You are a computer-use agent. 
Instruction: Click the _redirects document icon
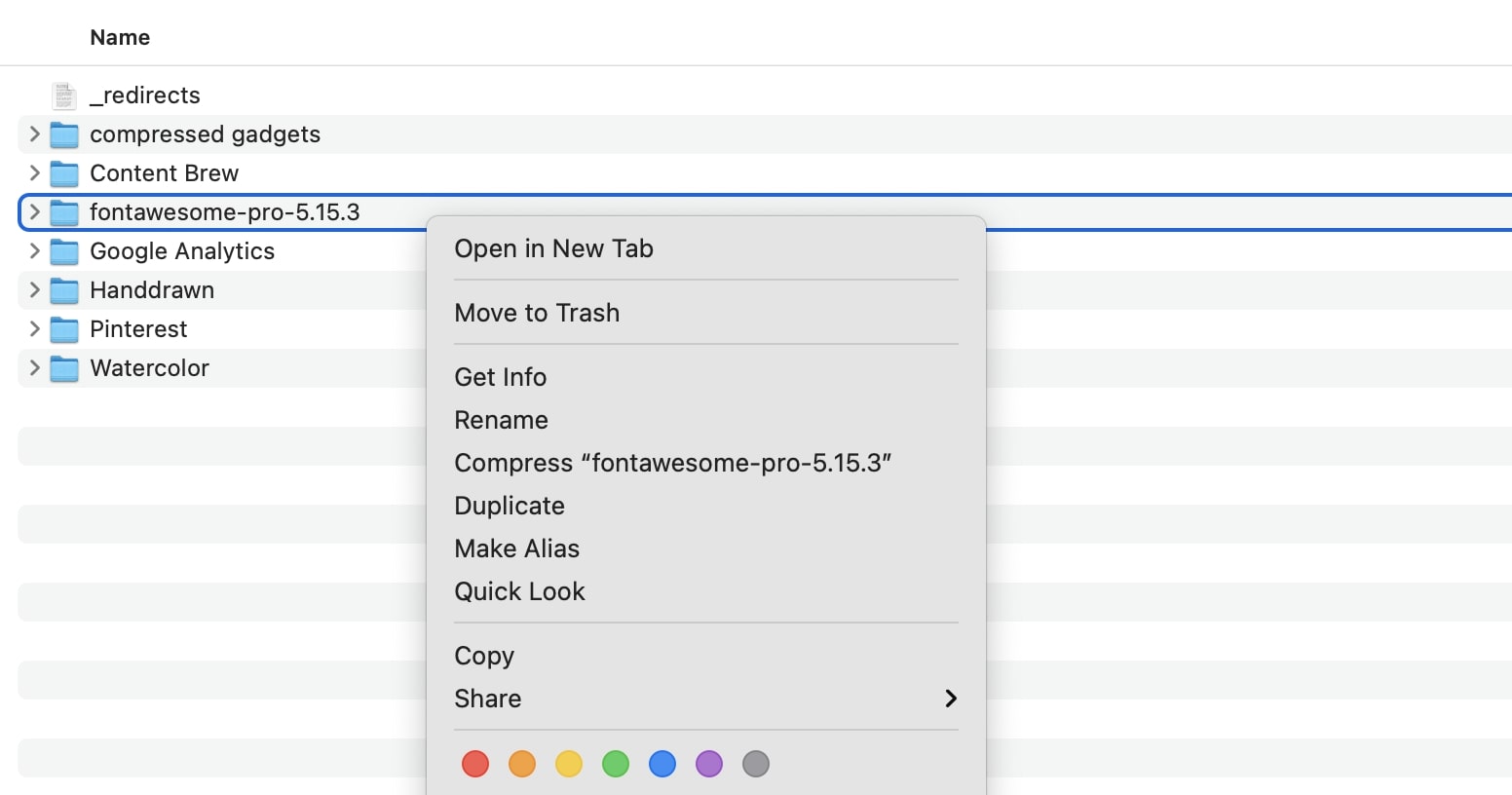pyautogui.click(x=63, y=95)
